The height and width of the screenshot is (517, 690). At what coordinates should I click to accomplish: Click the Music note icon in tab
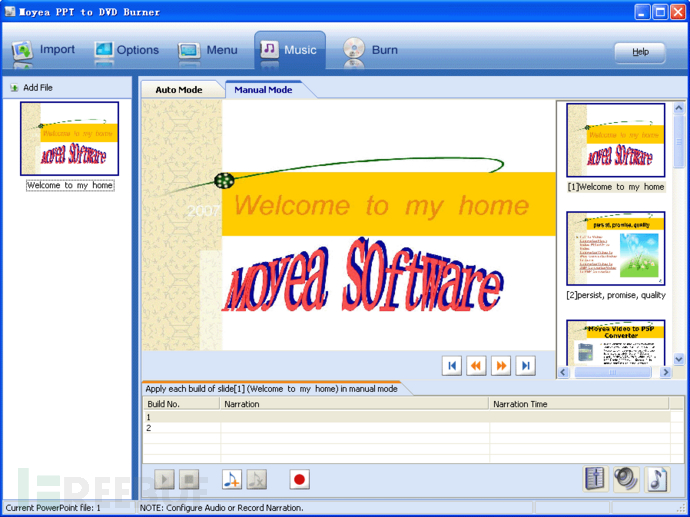point(269,49)
